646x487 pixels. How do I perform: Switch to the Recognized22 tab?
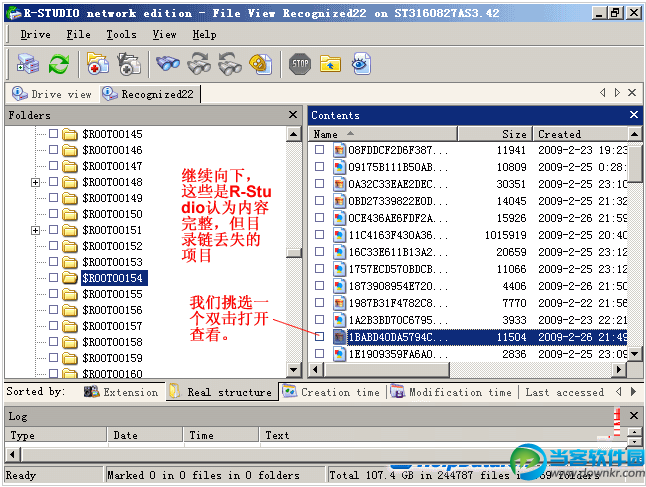pyautogui.click(x=150, y=94)
